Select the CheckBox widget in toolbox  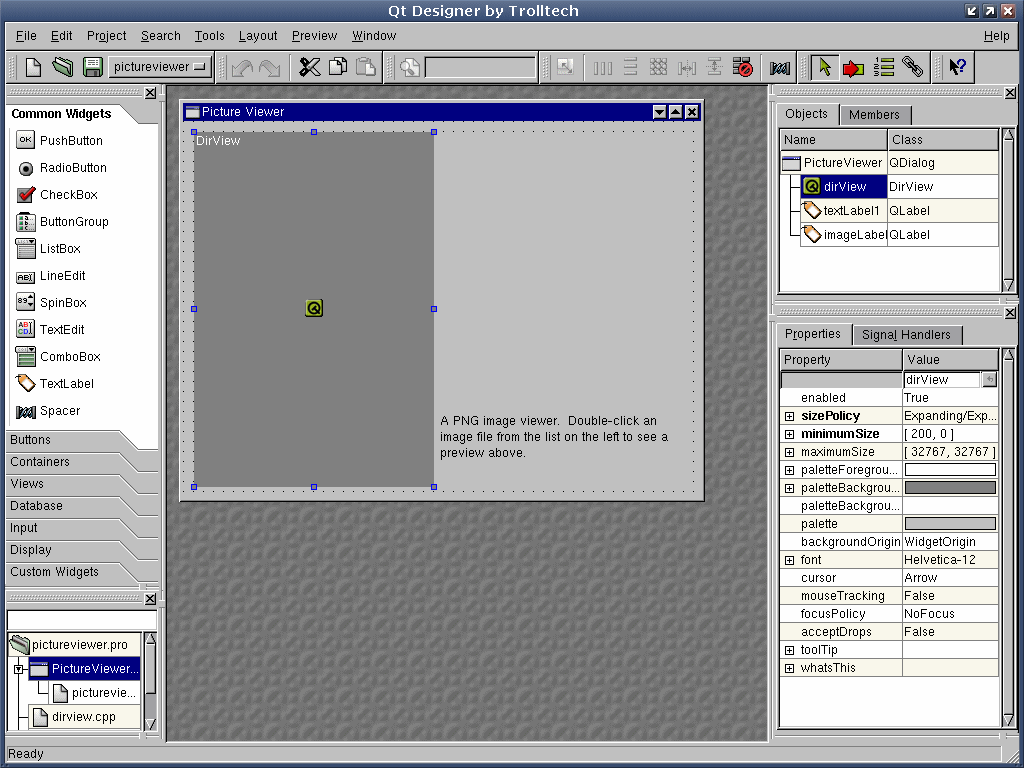(68, 195)
